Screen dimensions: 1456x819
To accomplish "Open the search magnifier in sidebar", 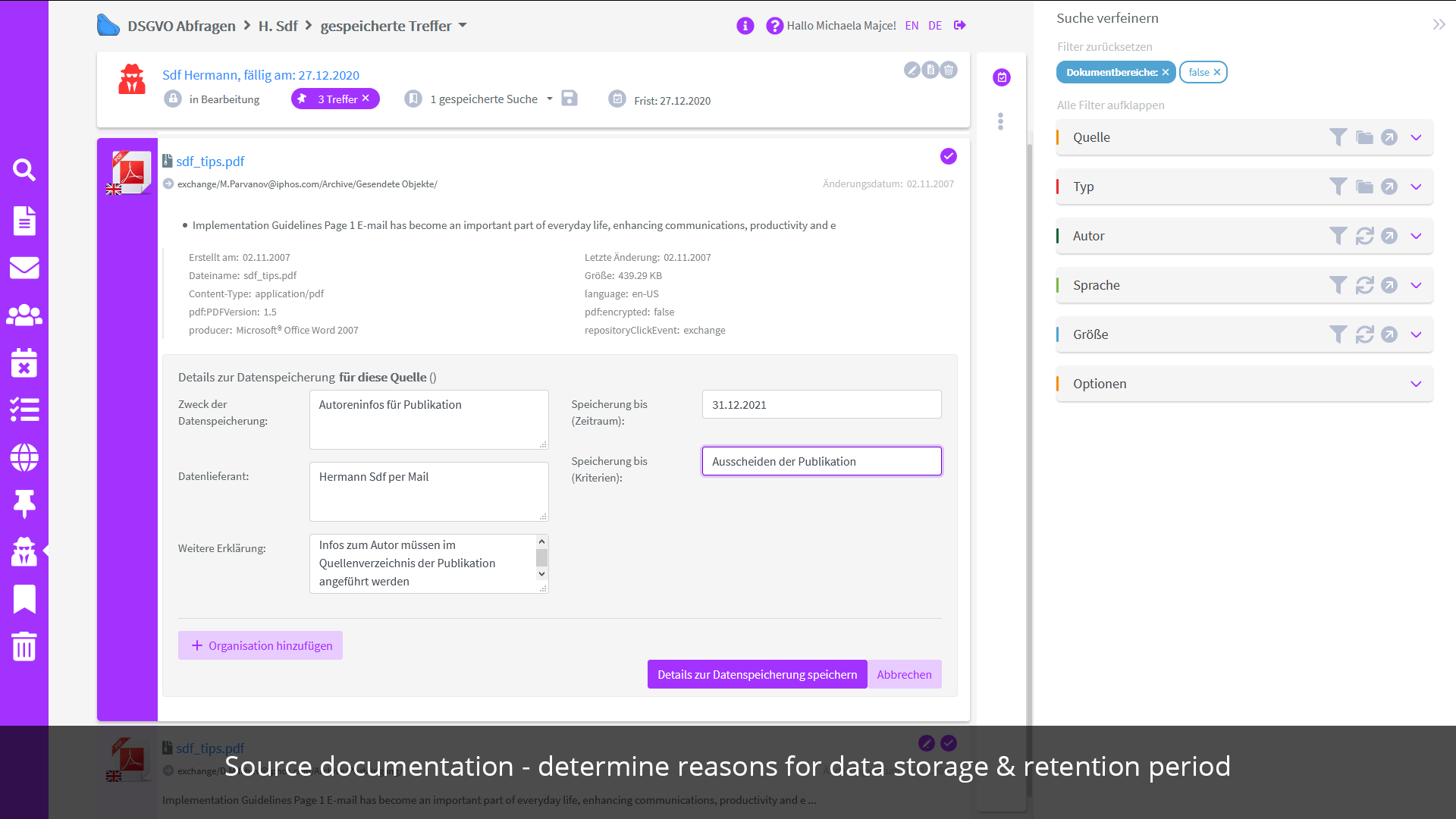I will tap(24, 170).
